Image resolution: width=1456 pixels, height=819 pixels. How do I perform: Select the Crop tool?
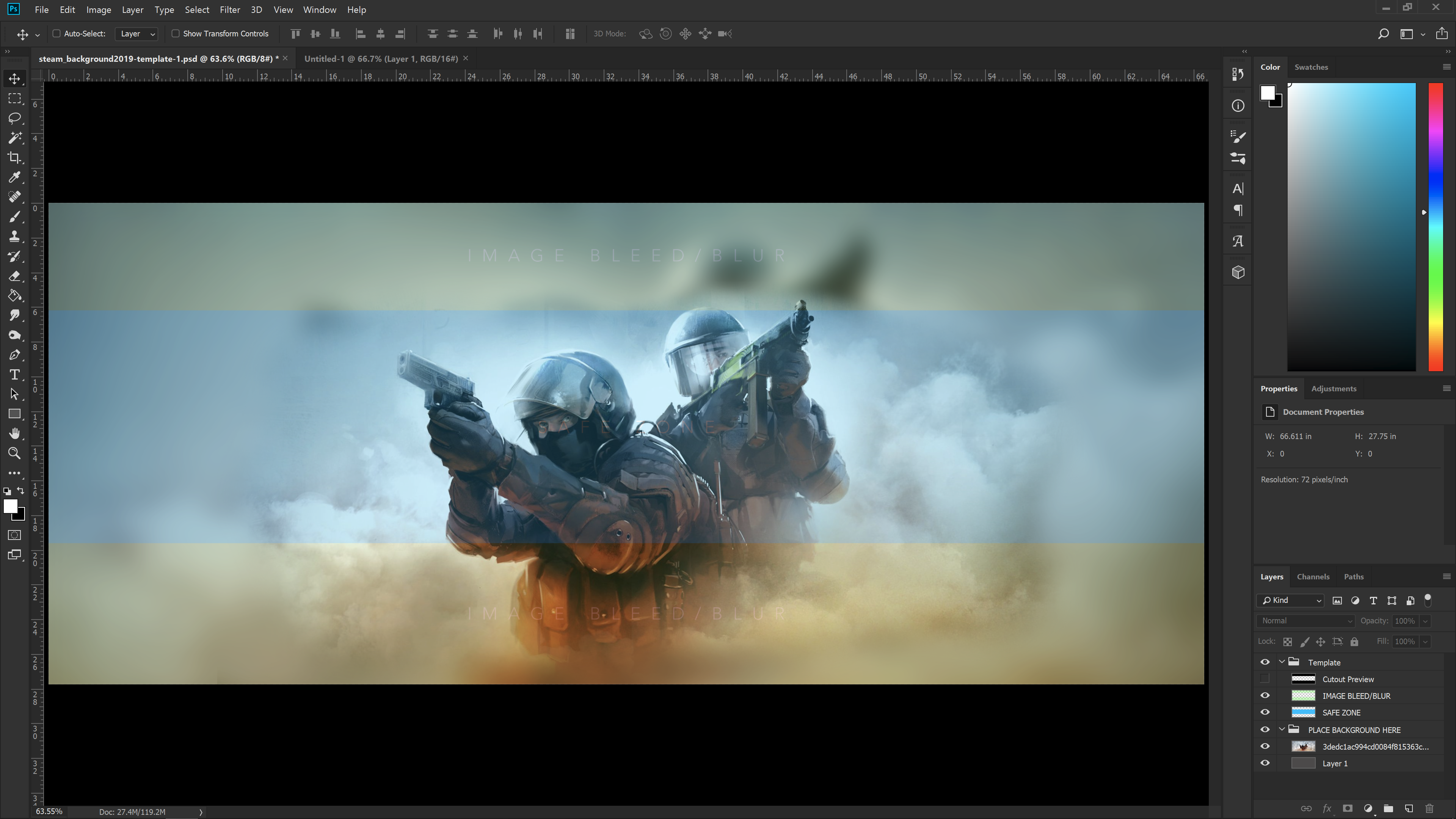(x=15, y=158)
